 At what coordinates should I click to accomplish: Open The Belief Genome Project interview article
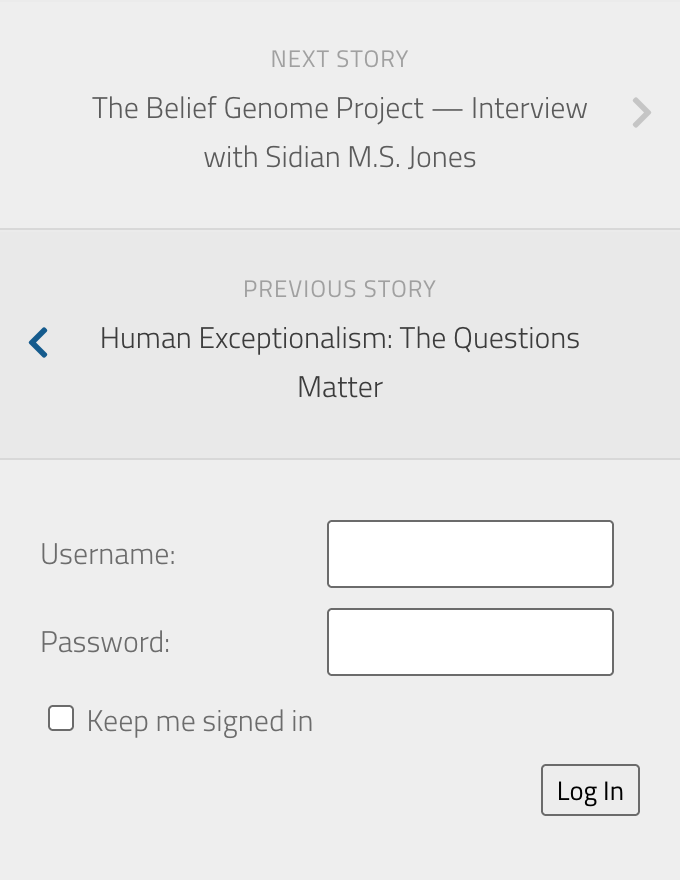pyautogui.click(x=339, y=131)
